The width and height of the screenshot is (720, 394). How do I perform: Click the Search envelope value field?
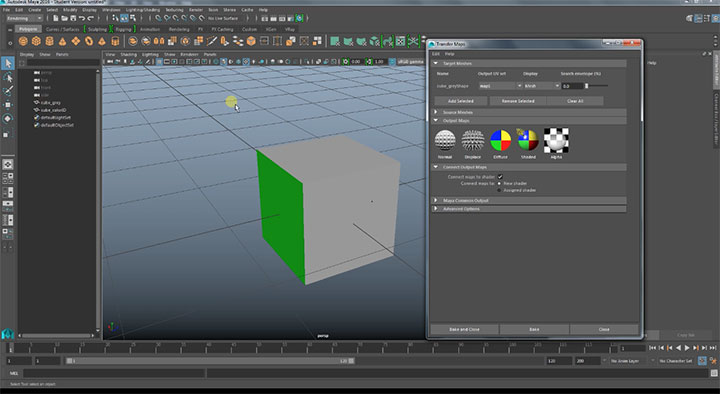click(x=572, y=86)
